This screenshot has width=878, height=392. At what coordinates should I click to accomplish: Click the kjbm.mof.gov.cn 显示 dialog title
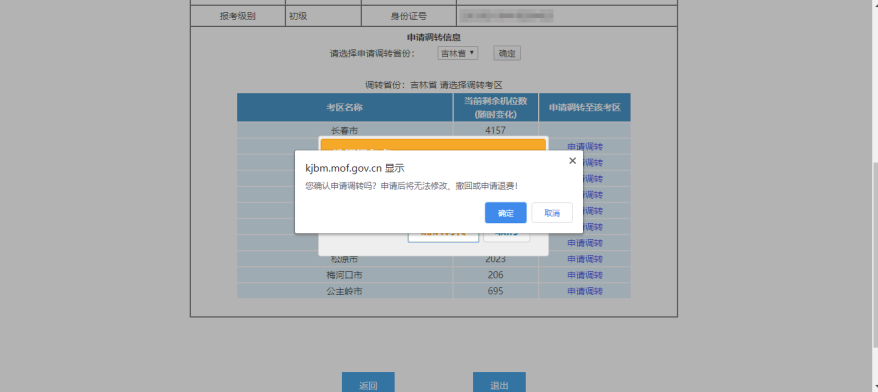354,168
